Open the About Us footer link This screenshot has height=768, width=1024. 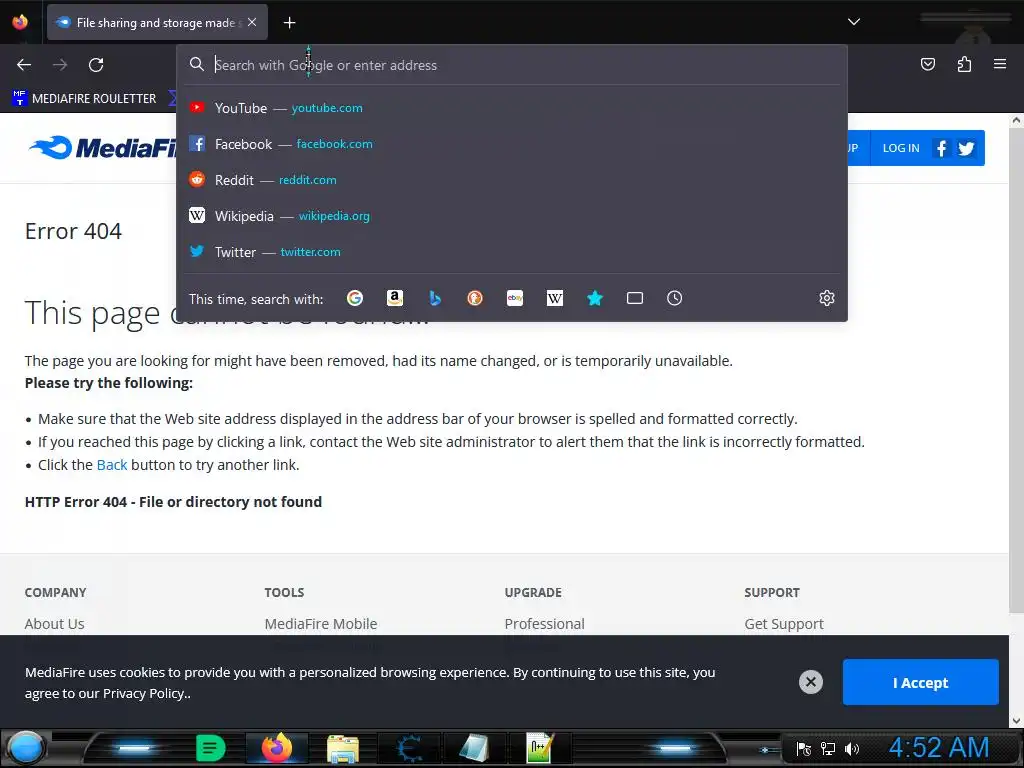pyautogui.click(x=54, y=624)
